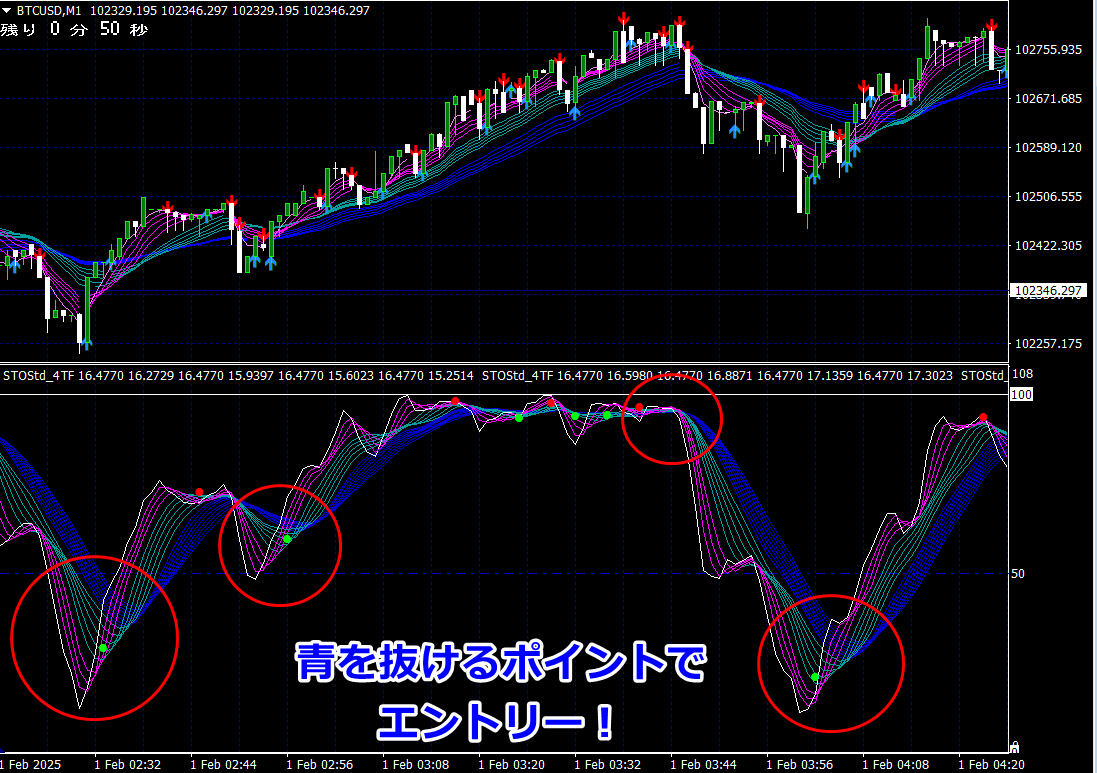This screenshot has height=773, width=1097.
Task: Click the countdown text 残り 0 分 50 秒
Action: [x=74, y=29]
